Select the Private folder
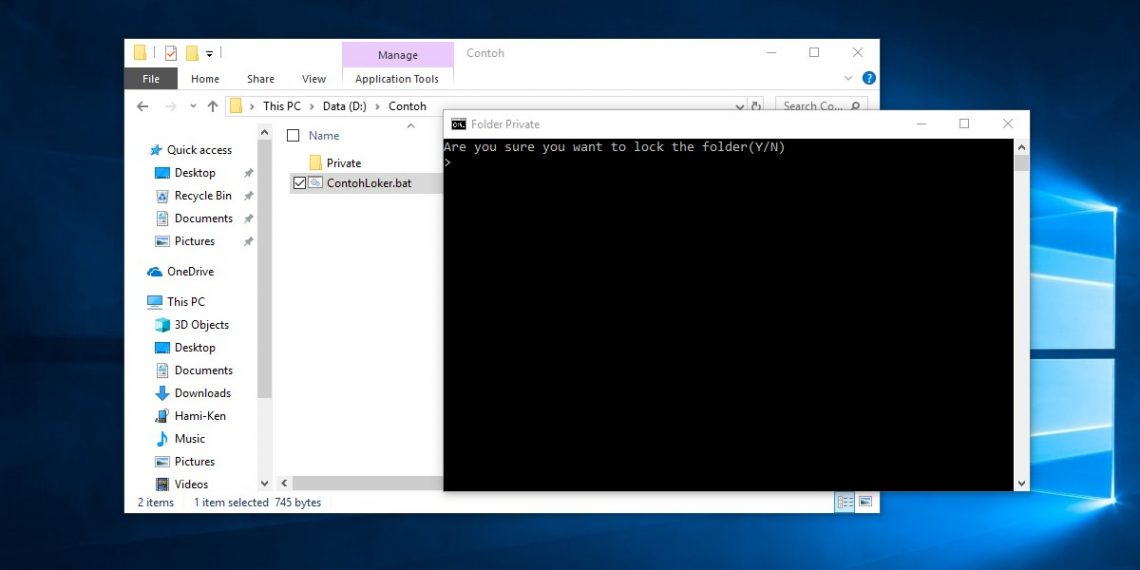This screenshot has width=1140, height=570. point(335,163)
